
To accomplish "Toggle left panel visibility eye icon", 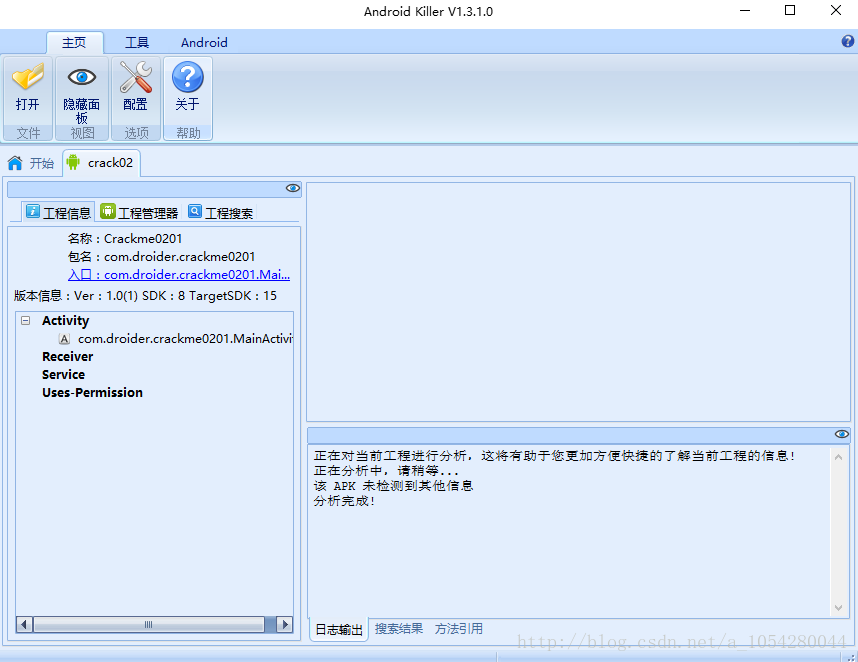I will coord(293,188).
